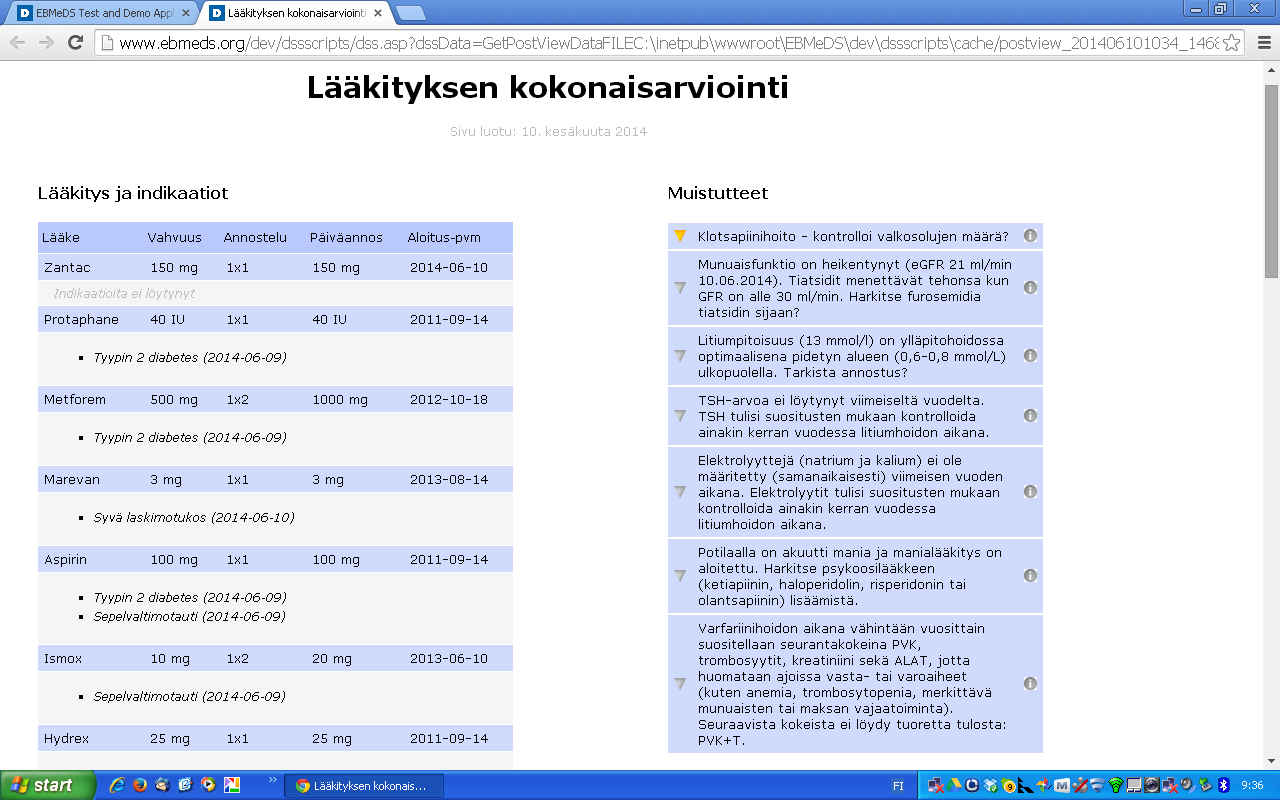
Task: Open info for Klotsapiinihoito reminder
Action: point(1030,236)
